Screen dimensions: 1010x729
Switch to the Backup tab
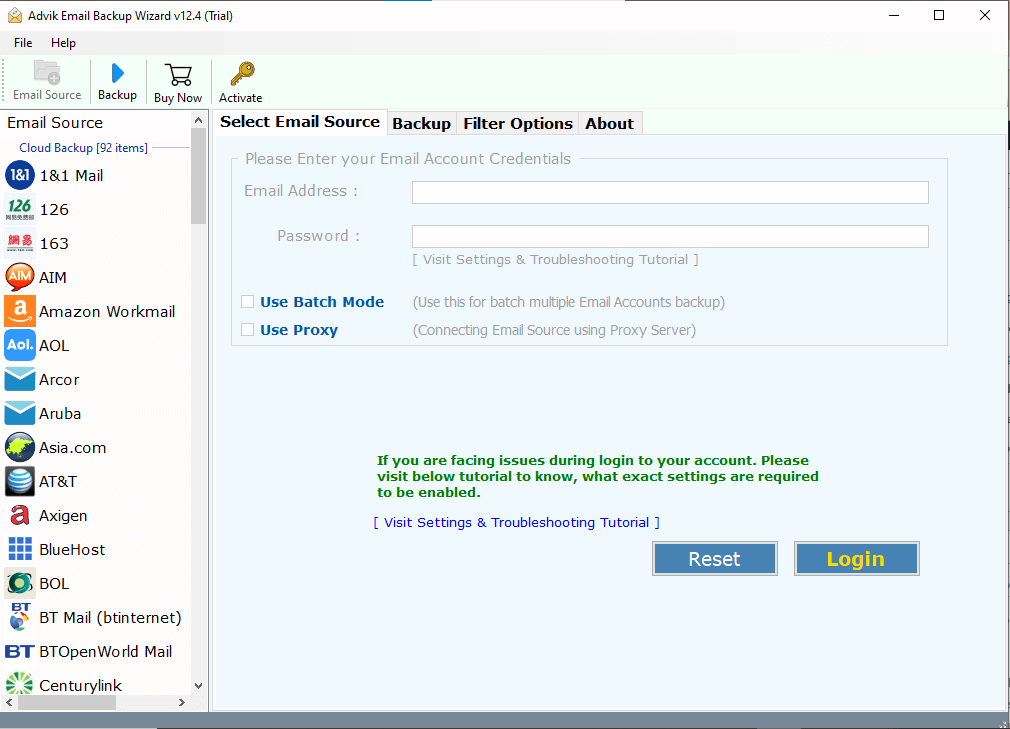point(421,124)
